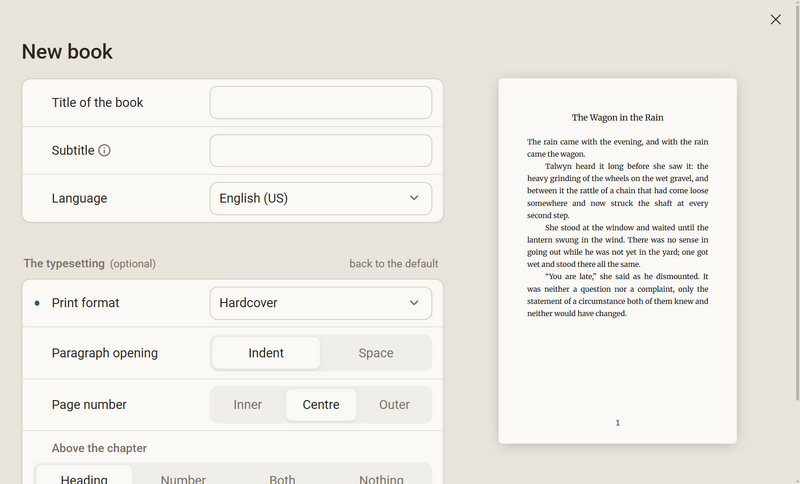This screenshot has height=484, width=800.
Task: Click 'The Wagon in the Rain' preview title
Action: [x=617, y=117]
